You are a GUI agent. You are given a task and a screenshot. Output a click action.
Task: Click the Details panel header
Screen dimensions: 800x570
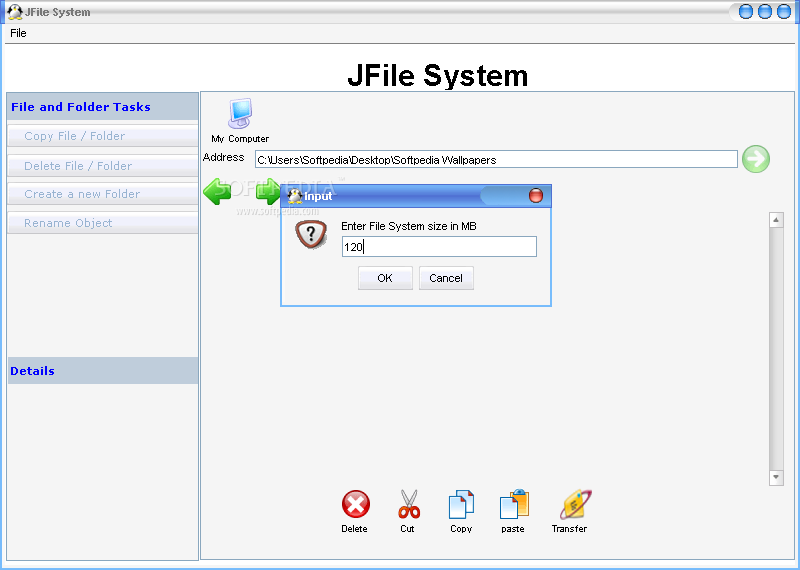(x=103, y=370)
